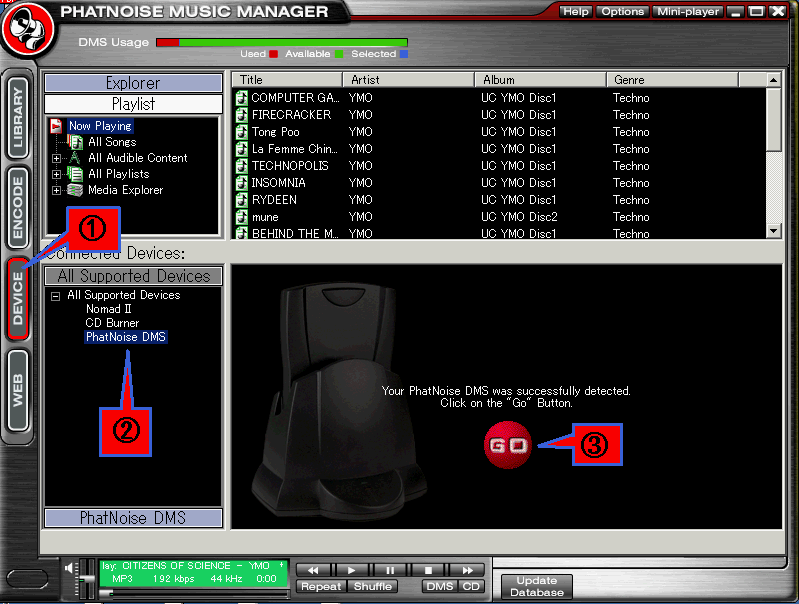Image resolution: width=799 pixels, height=604 pixels.
Task: Click the music file icon beside La Femme Chin...
Action: (x=242, y=149)
